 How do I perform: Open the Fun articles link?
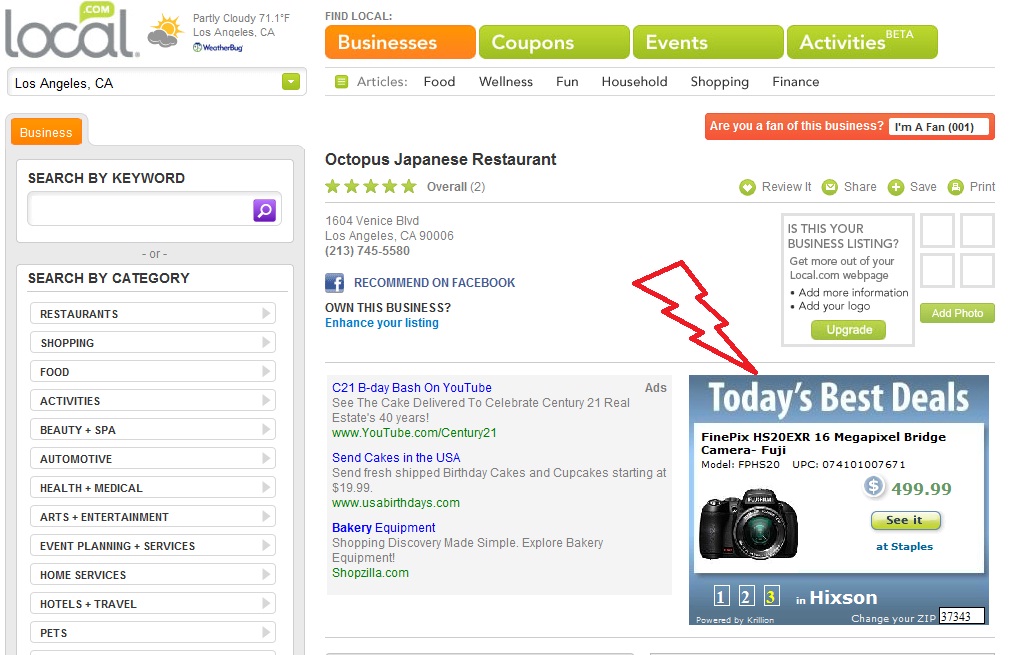567,81
